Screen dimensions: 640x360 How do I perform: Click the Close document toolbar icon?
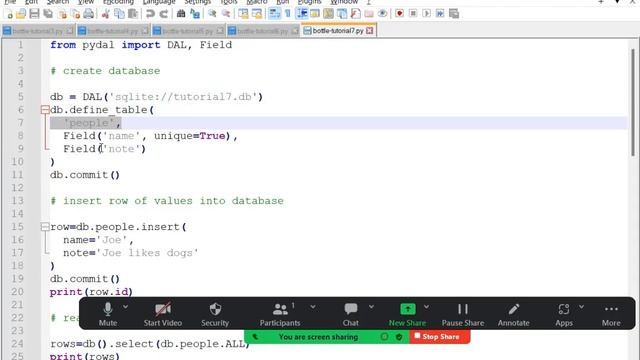[x=62, y=14]
